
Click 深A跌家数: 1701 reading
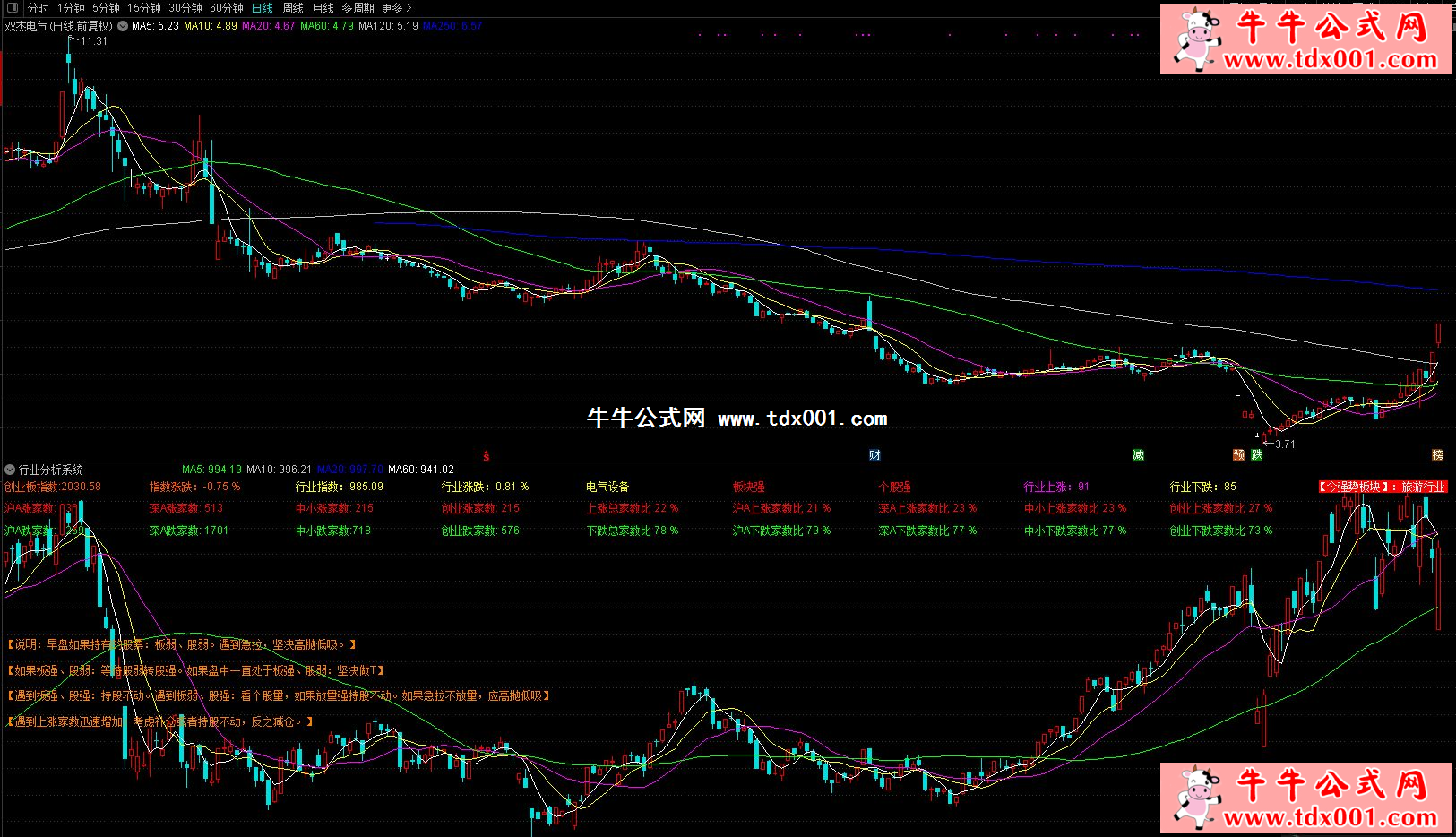coord(189,531)
